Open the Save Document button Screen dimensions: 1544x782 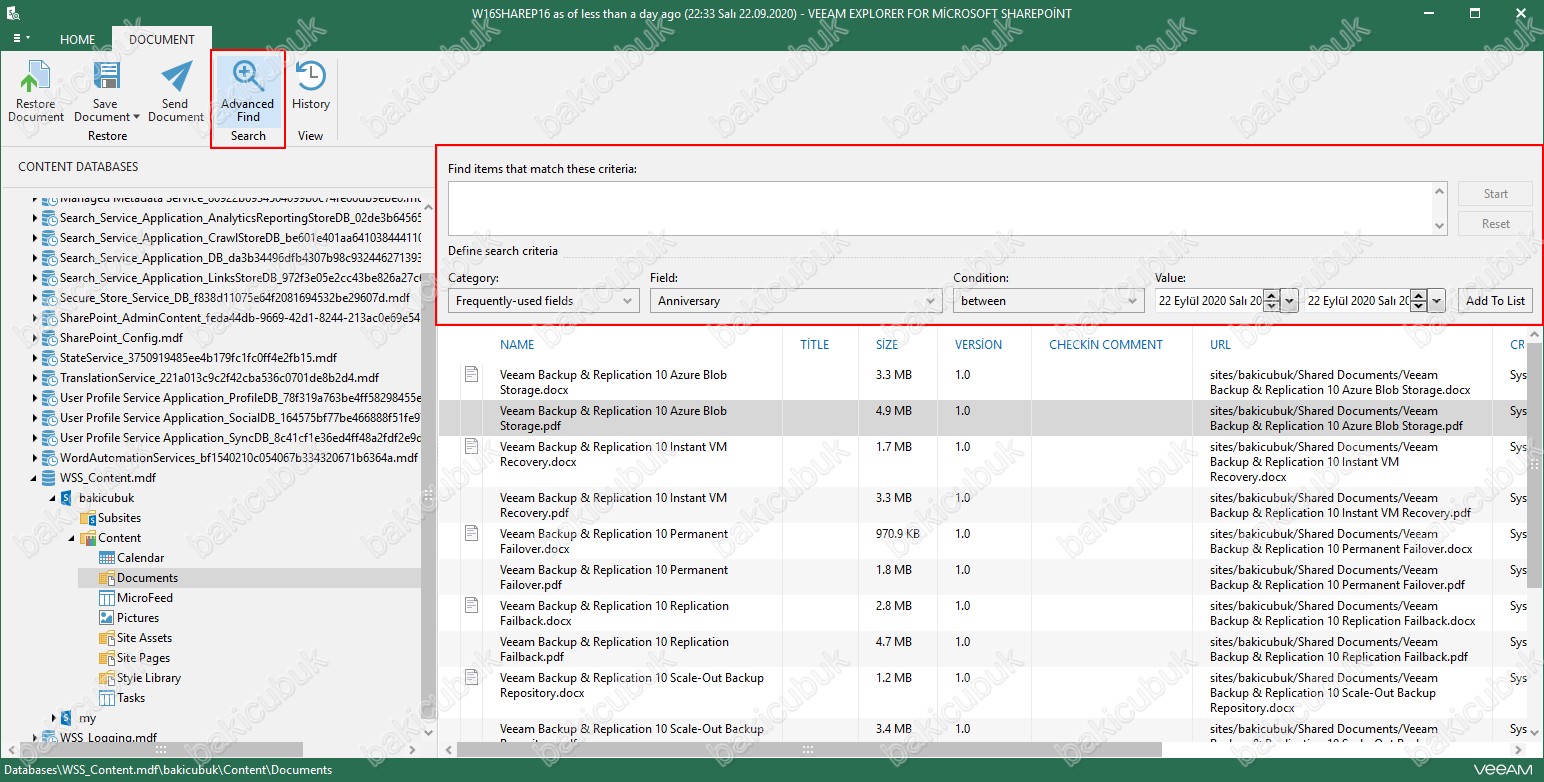(x=106, y=92)
